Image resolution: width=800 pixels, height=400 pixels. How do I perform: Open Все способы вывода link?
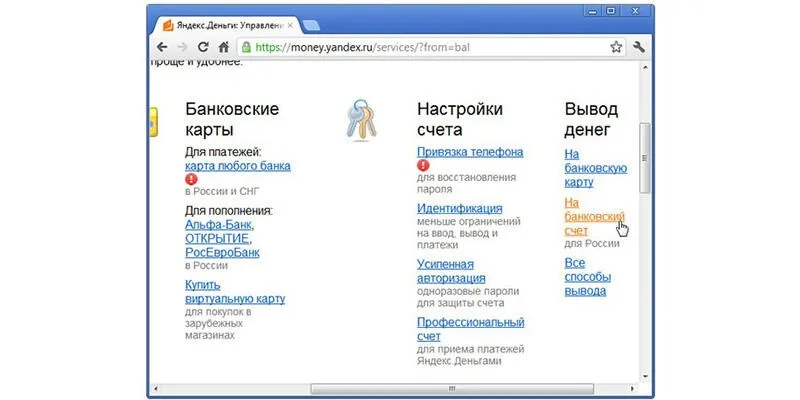[x=588, y=277]
